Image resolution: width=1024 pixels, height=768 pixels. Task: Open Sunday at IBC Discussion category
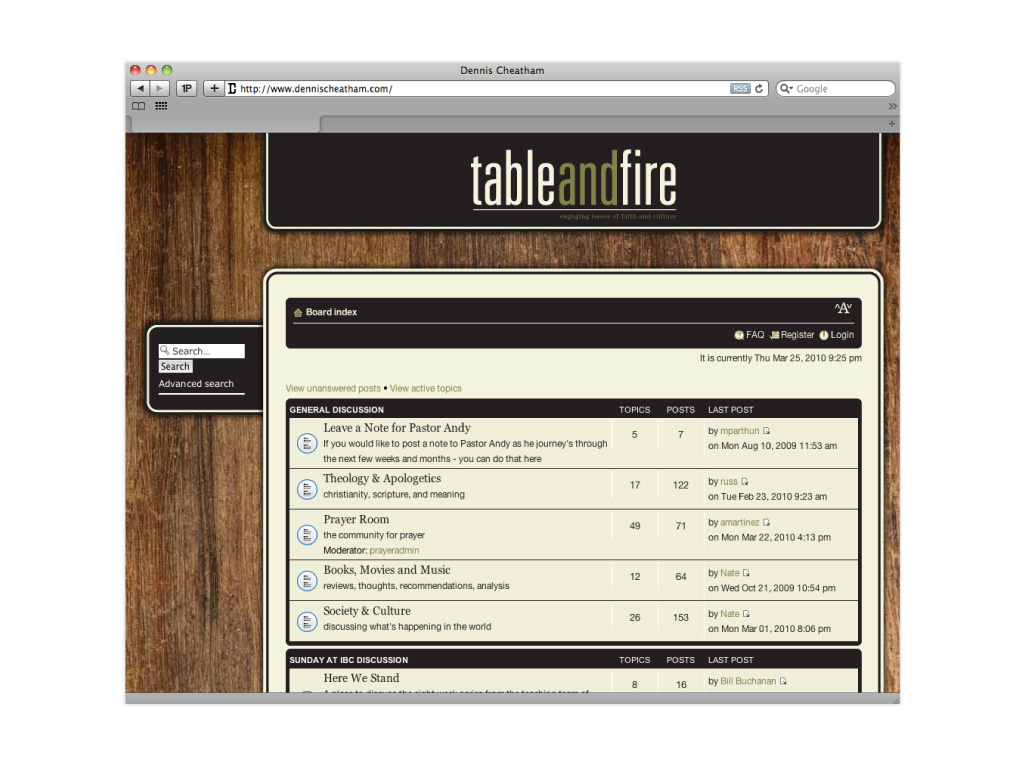point(349,660)
